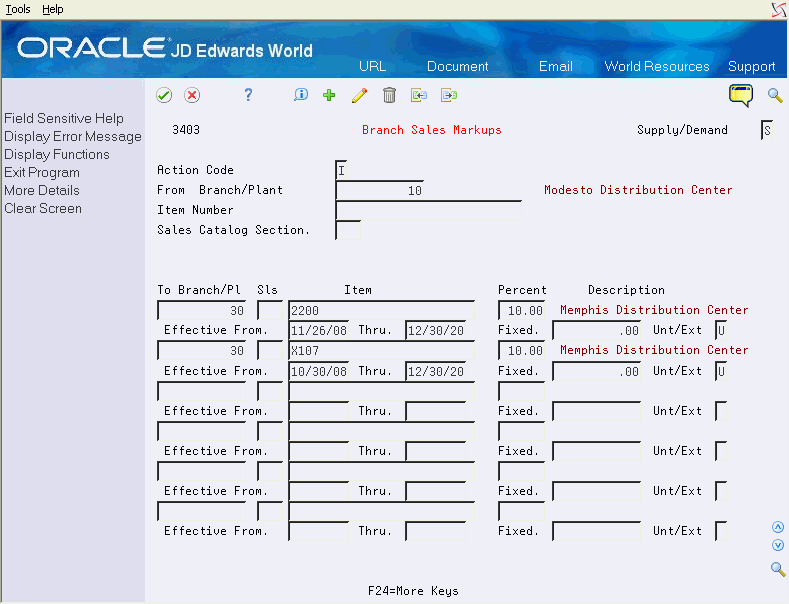Click the program number 3403
This screenshot has height=604, width=789.
coord(186,130)
